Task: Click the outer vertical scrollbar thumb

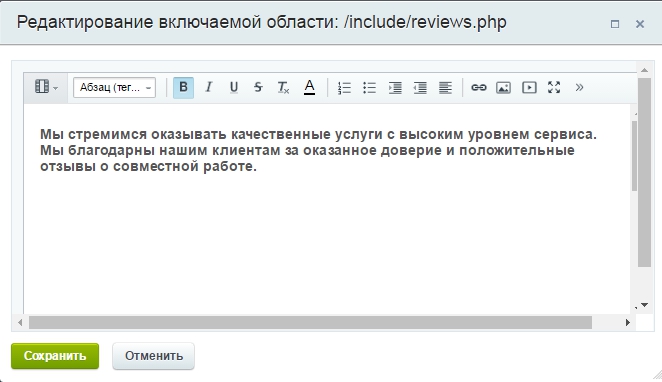Action: [644, 172]
